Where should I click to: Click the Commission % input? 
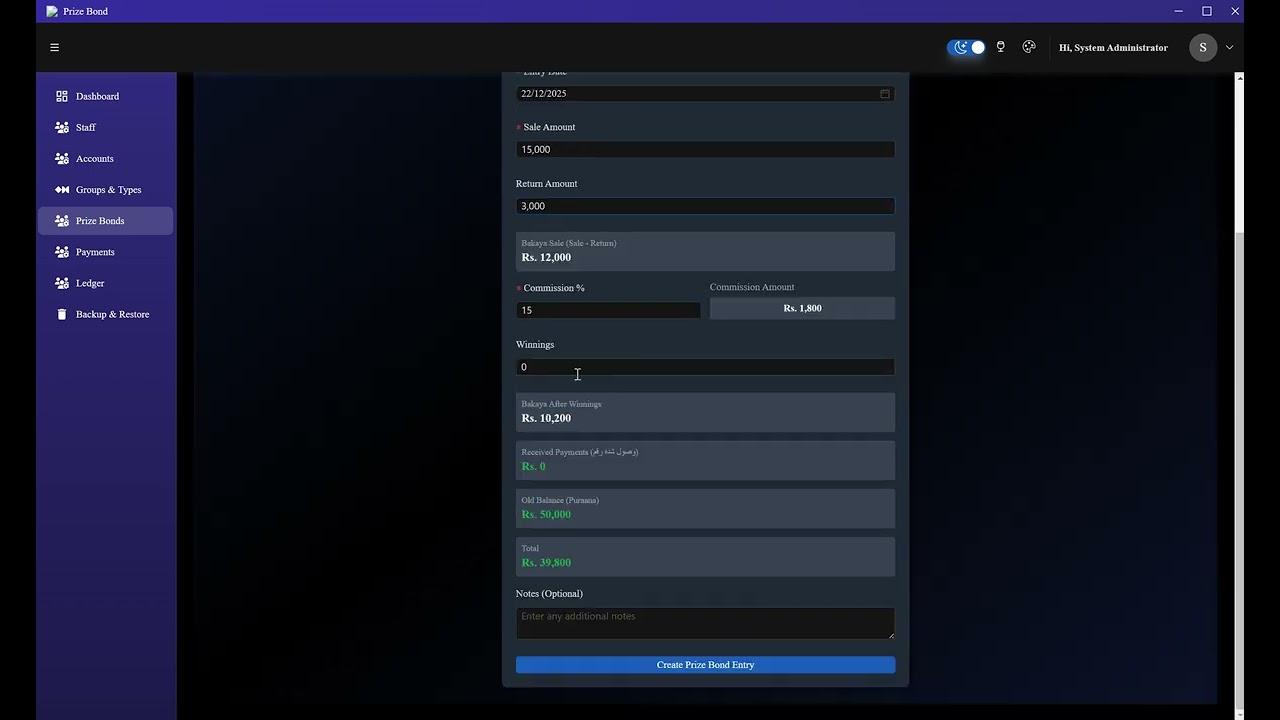pyautogui.click(x=608, y=310)
